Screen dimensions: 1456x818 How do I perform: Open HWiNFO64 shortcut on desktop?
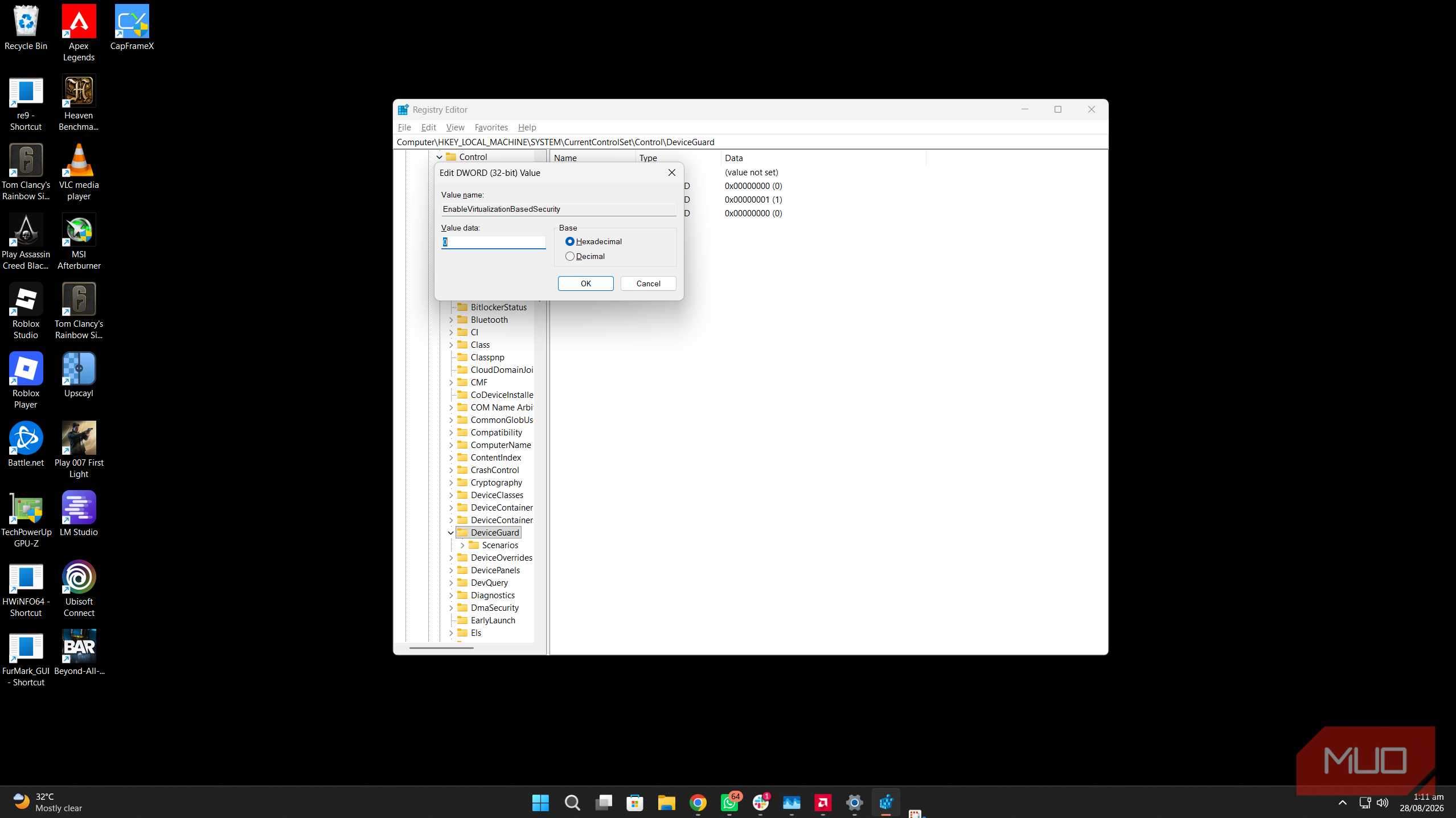[x=26, y=589]
